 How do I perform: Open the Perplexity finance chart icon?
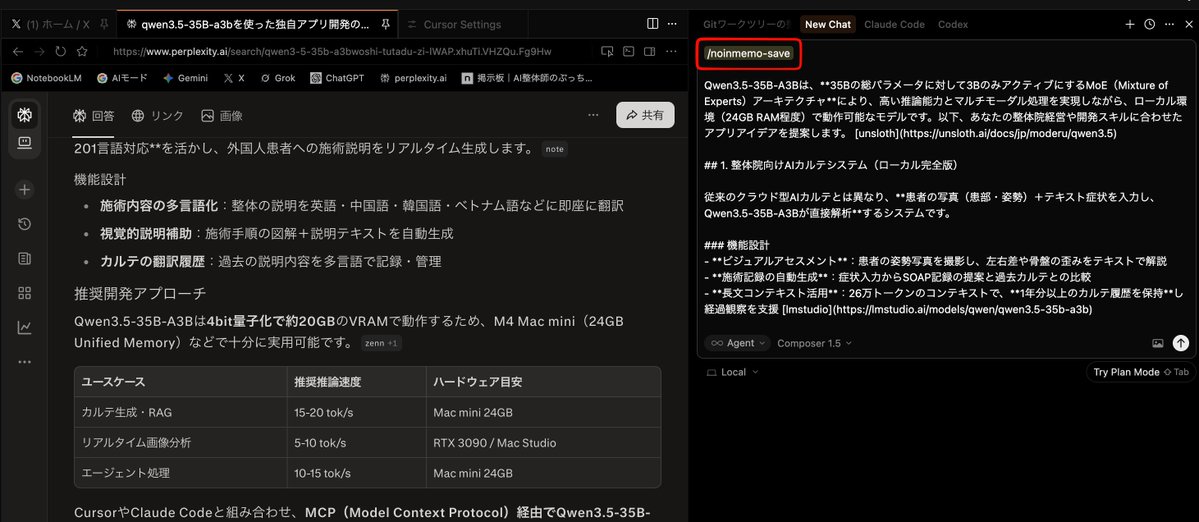point(24,327)
